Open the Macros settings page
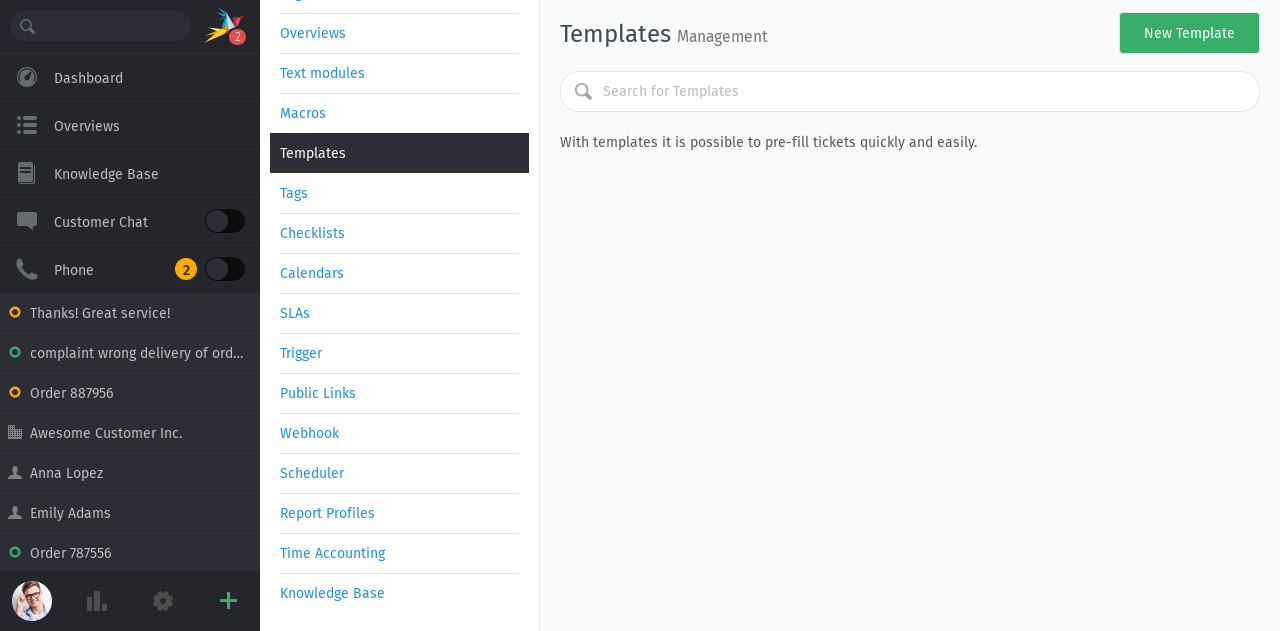This screenshot has width=1280, height=631. 303,113
